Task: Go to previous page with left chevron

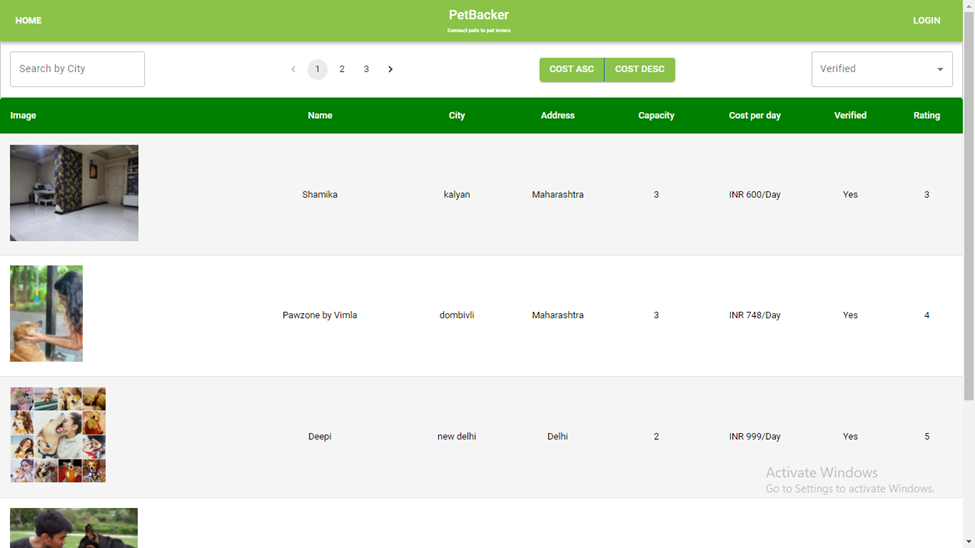Action: [x=293, y=69]
